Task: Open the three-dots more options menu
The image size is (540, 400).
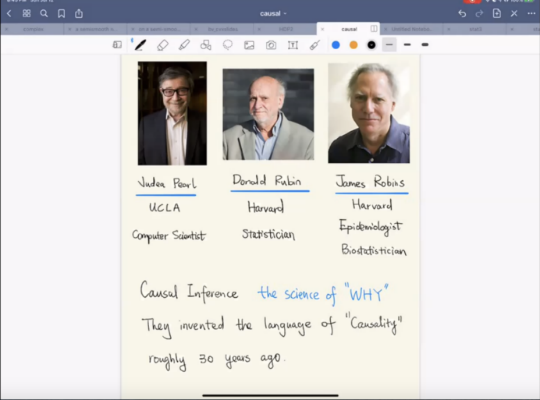Action: click(x=531, y=13)
